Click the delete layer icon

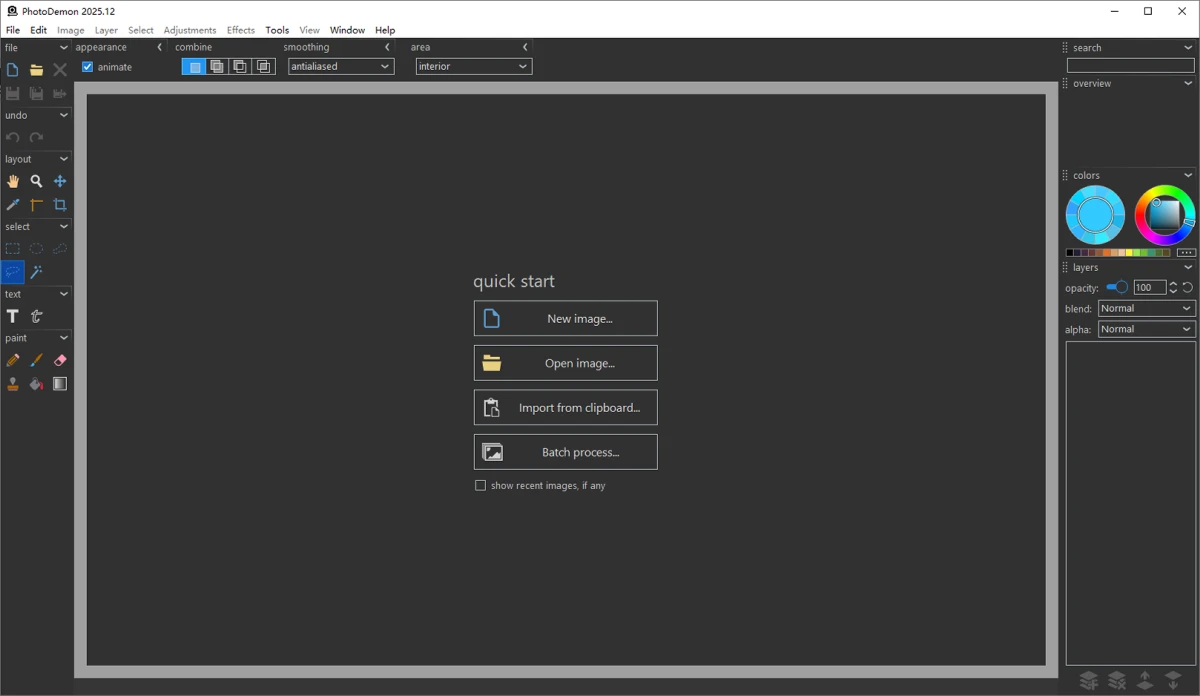[1117, 681]
